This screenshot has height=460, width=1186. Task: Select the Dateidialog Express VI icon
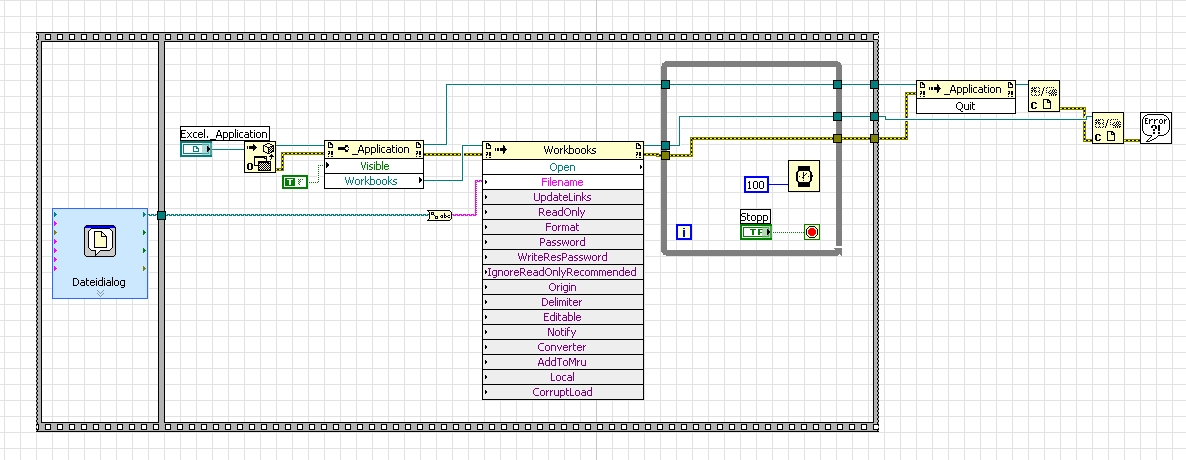point(100,240)
